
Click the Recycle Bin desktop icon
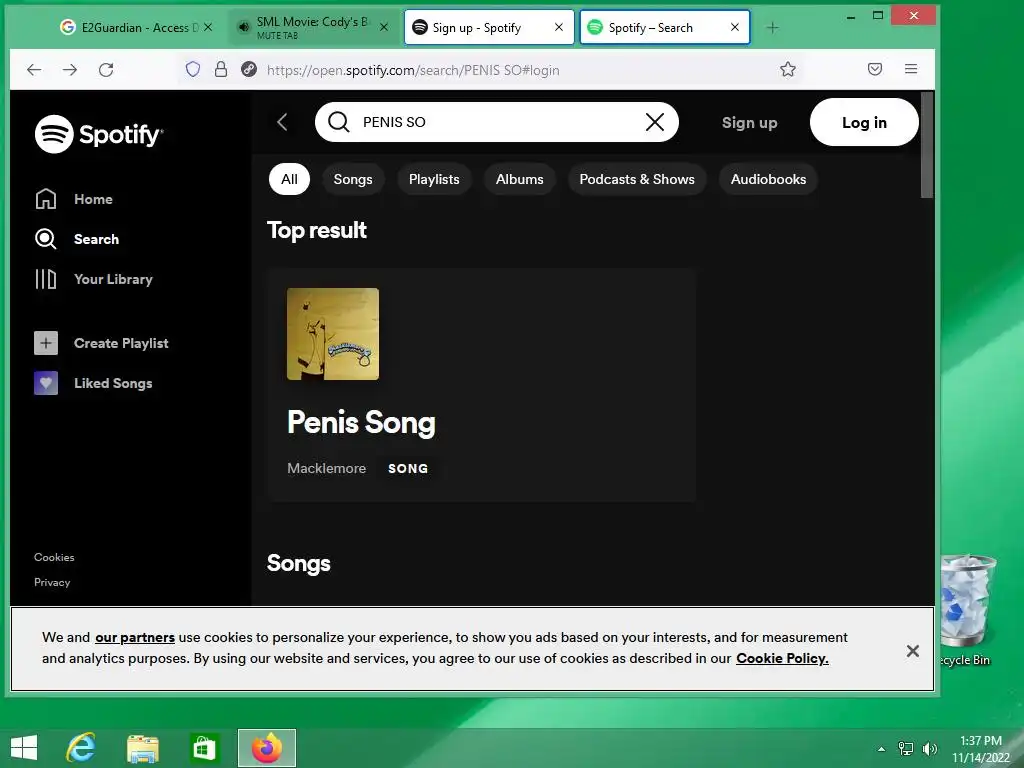coord(968,610)
